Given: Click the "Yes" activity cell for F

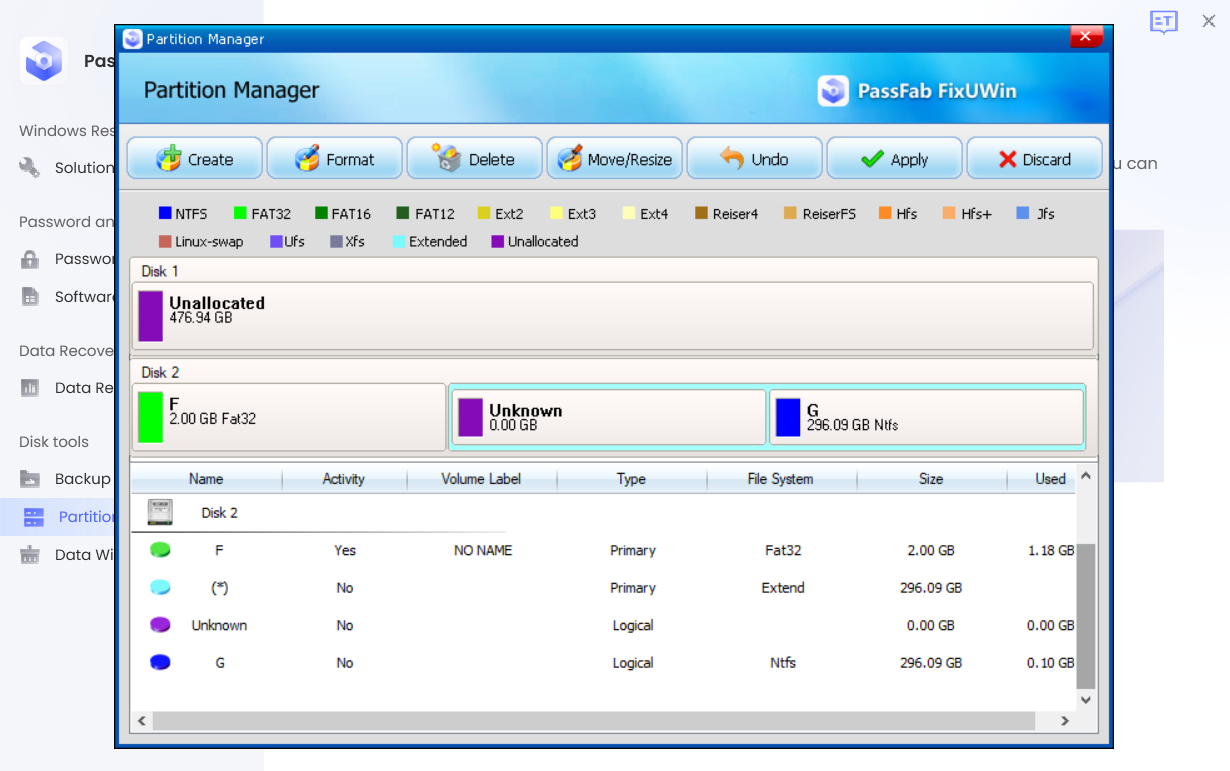Looking at the screenshot, I should (x=345, y=550).
